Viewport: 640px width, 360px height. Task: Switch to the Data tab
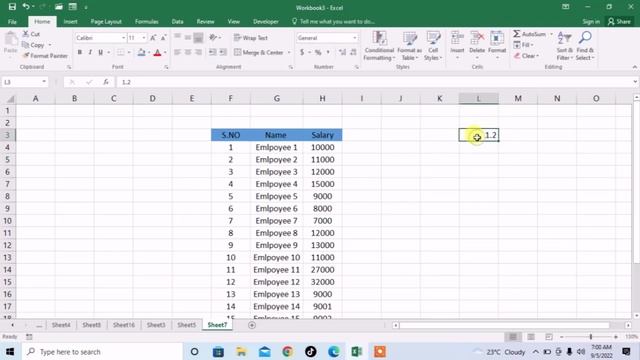(177, 21)
